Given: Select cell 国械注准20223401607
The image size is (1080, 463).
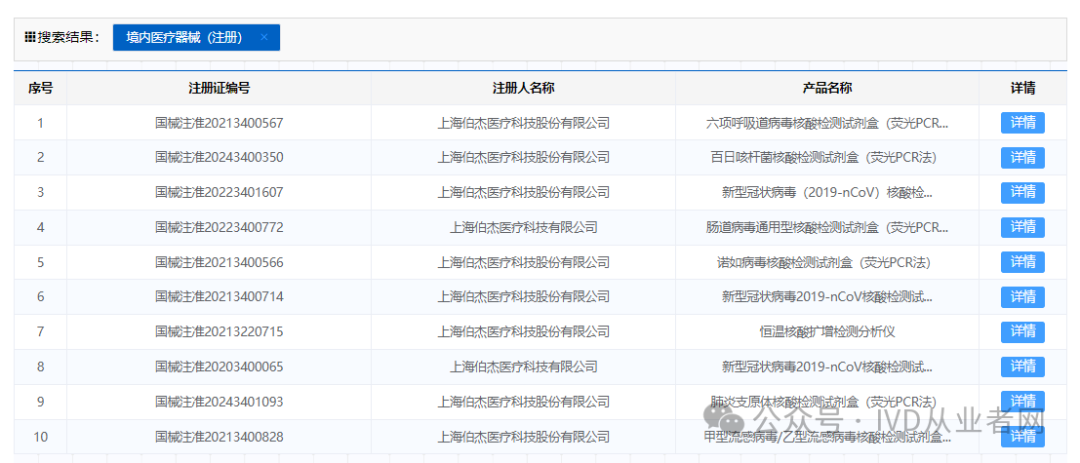Looking at the screenshot, I should [x=219, y=193].
